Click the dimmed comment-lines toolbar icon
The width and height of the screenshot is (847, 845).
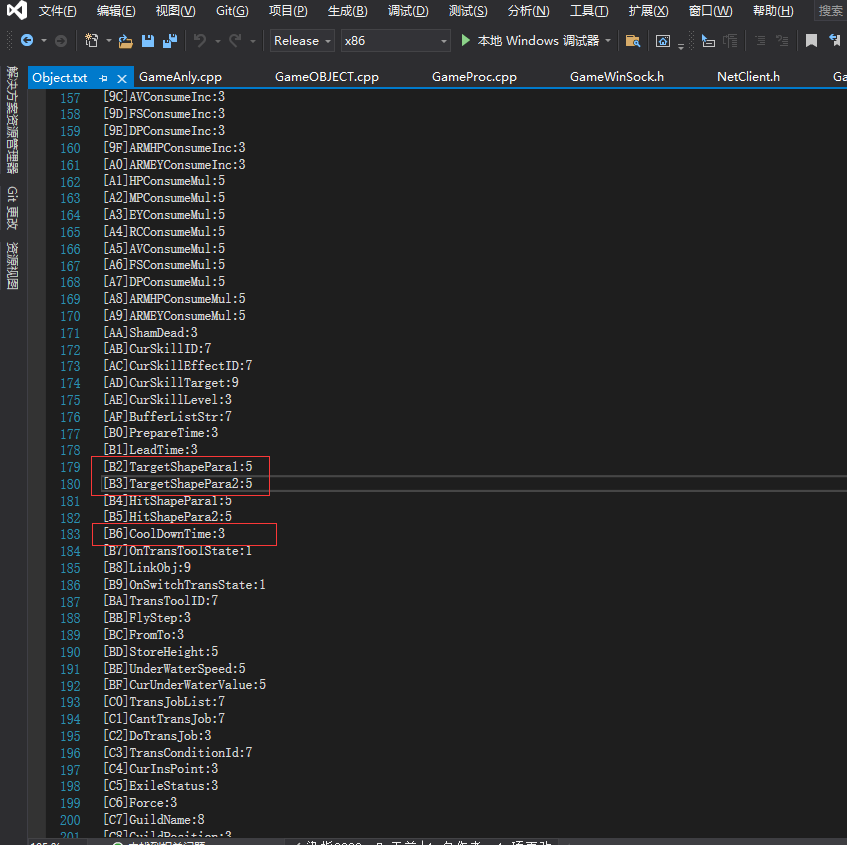pos(730,41)
